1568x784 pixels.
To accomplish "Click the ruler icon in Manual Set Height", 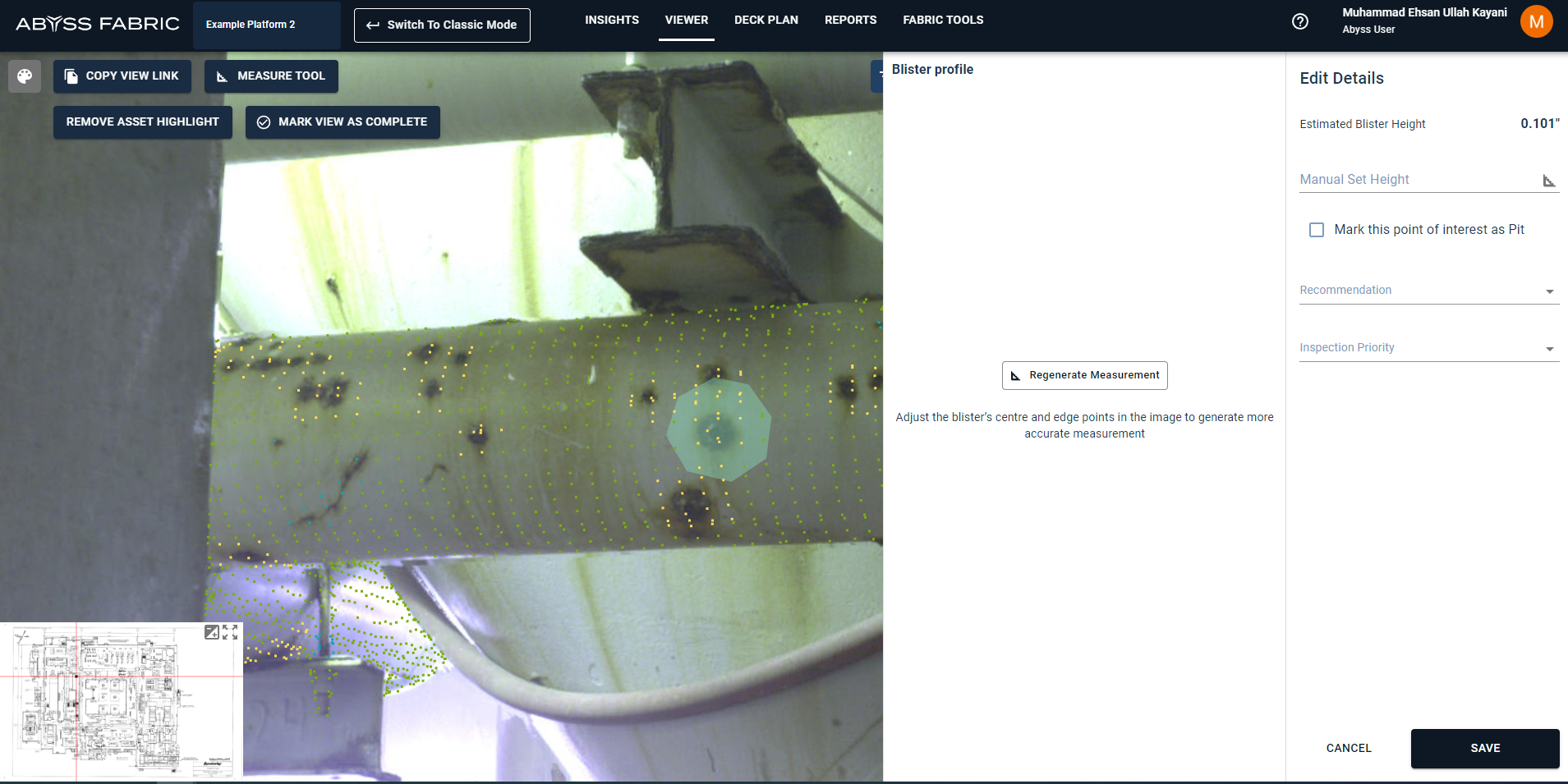I will (1548, 181).
